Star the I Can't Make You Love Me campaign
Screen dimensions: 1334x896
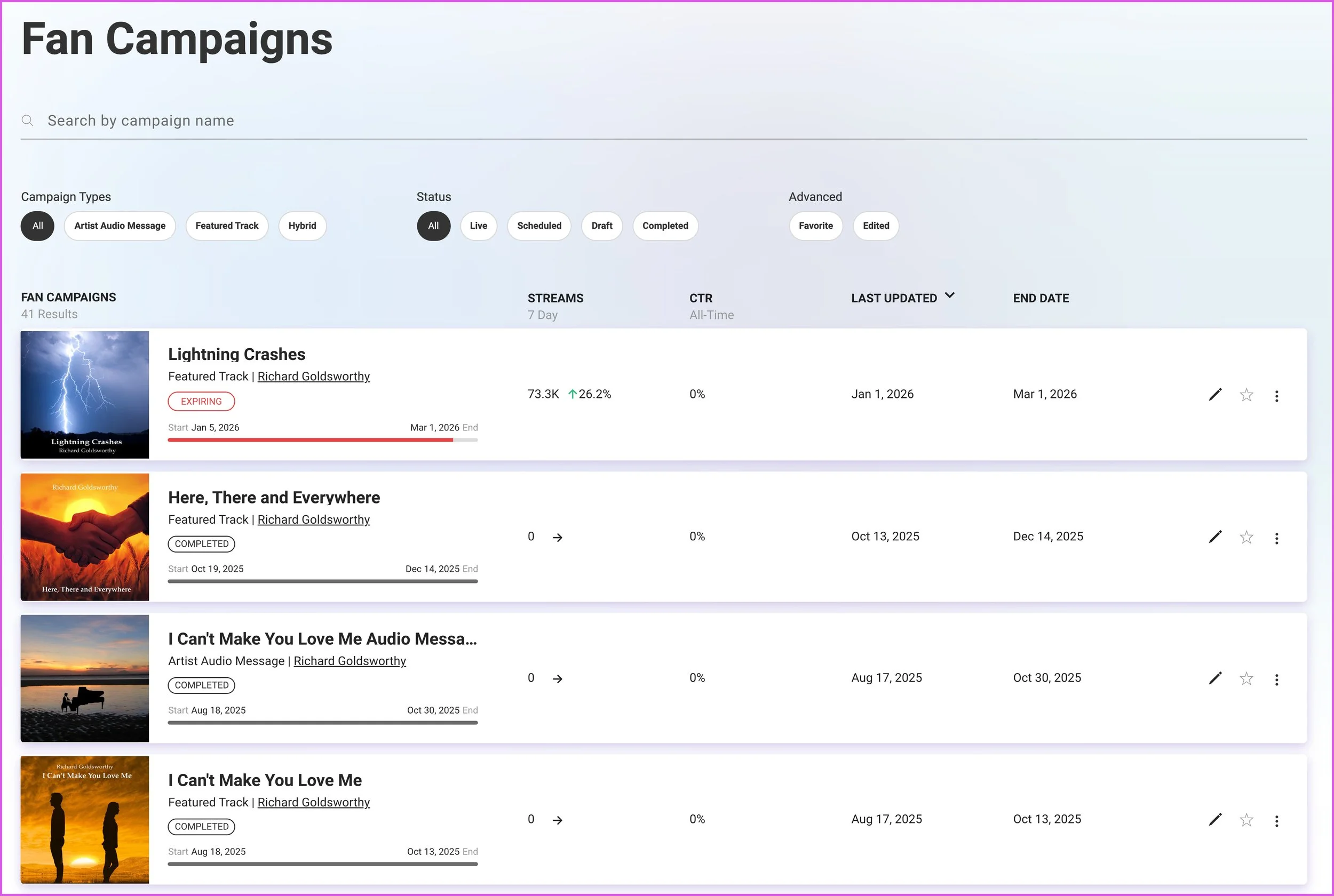[x=1246, y=820]
